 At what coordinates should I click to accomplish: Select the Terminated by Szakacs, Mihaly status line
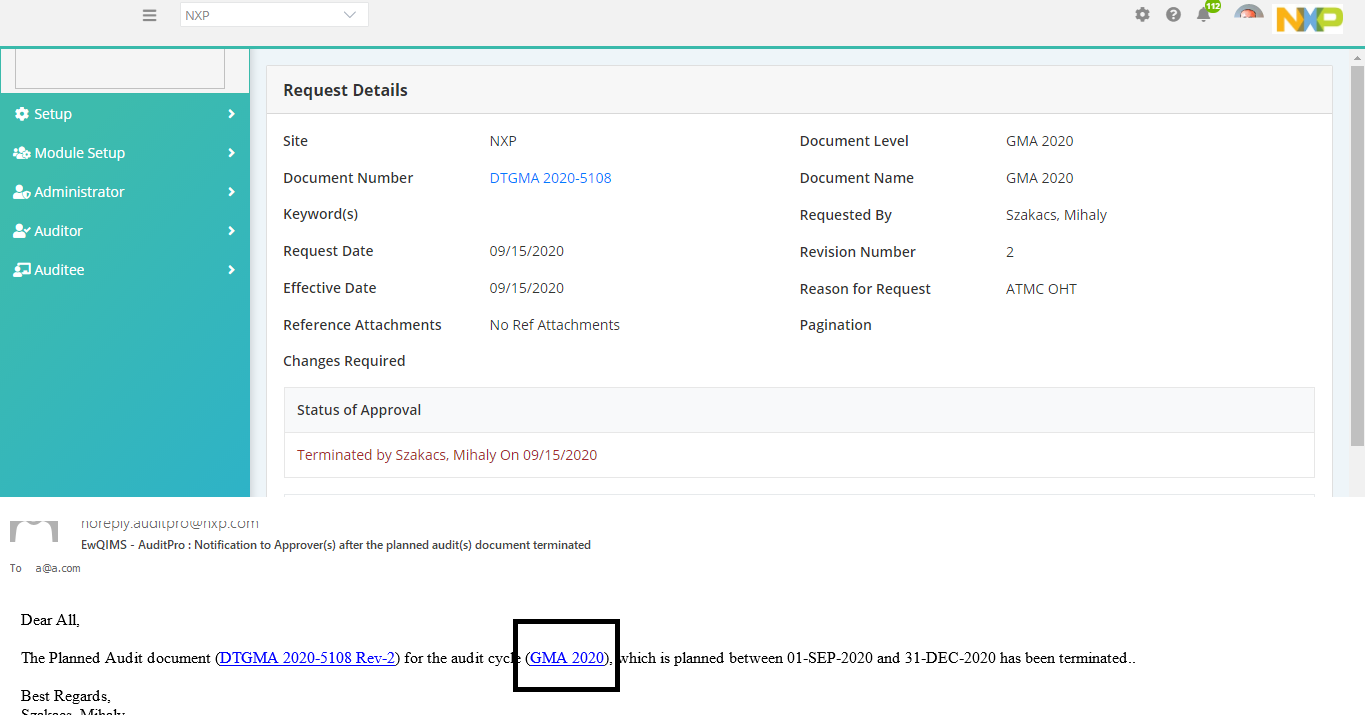[x=447, y=455]
